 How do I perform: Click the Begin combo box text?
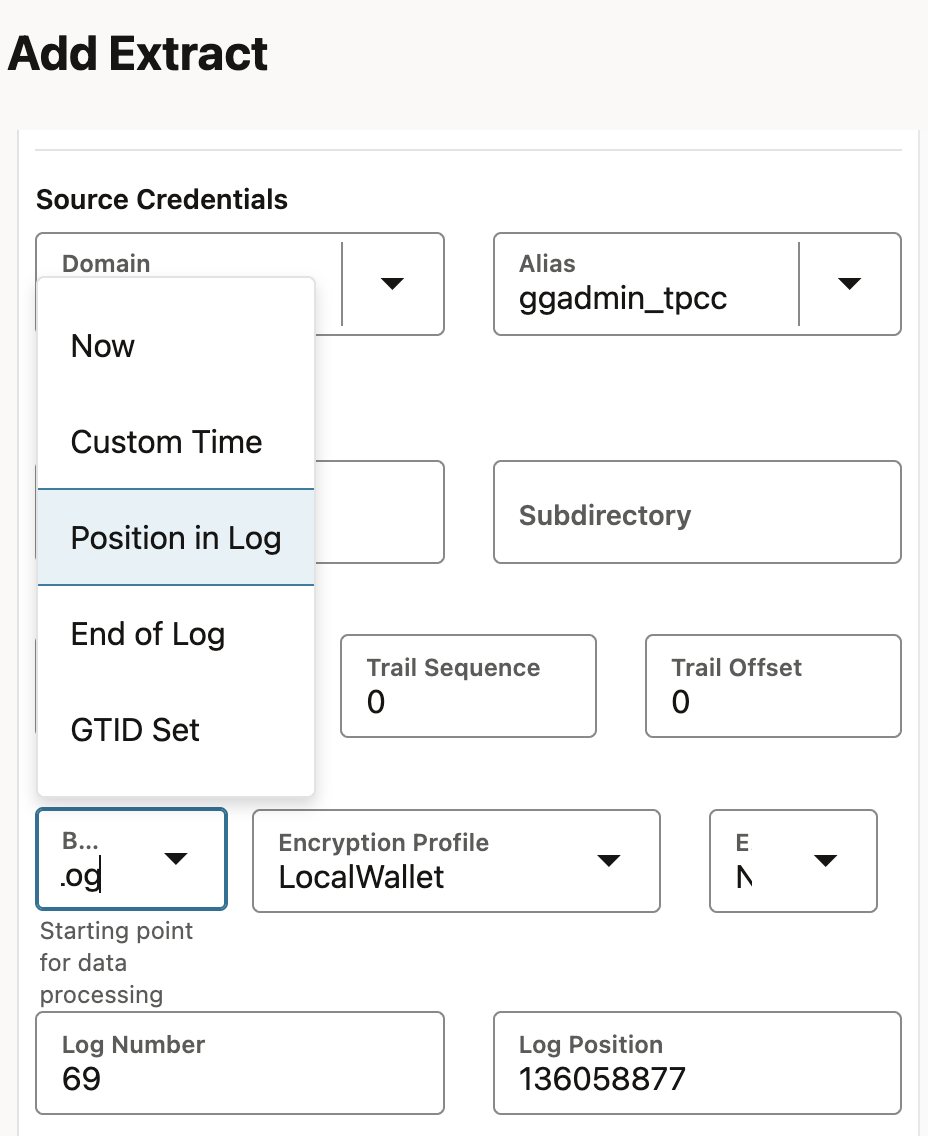click(x=81, y=876)
